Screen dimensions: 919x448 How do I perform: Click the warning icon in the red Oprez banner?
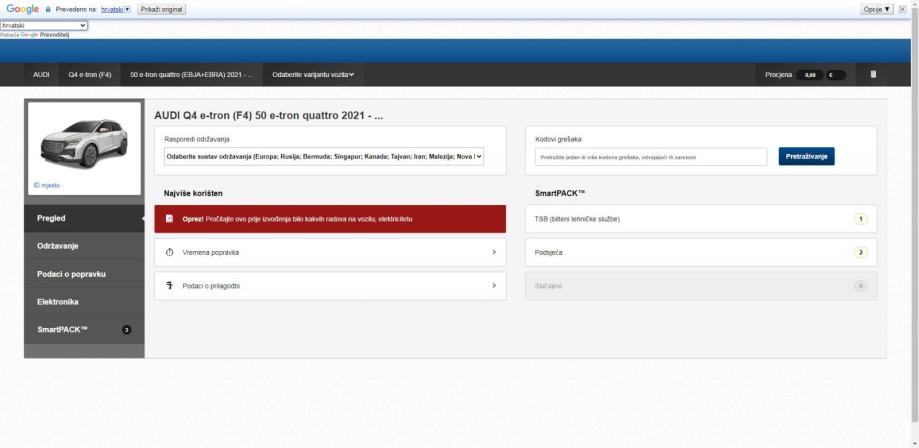pyautogui.click(x=169, y=219)
